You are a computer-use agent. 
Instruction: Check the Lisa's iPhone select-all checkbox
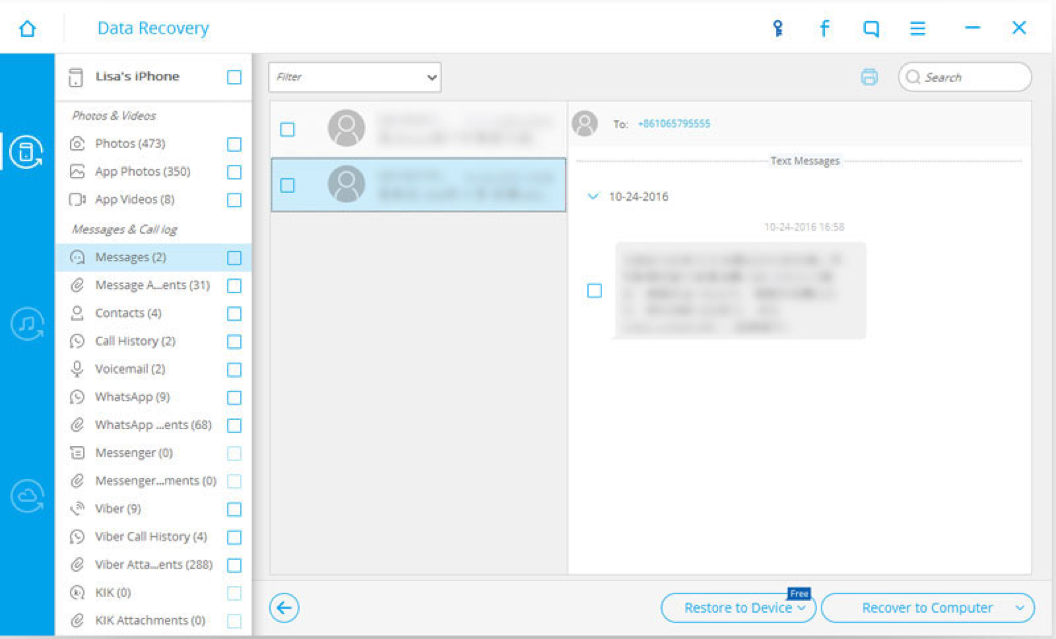pyautogui.click(x=234, y=77)
